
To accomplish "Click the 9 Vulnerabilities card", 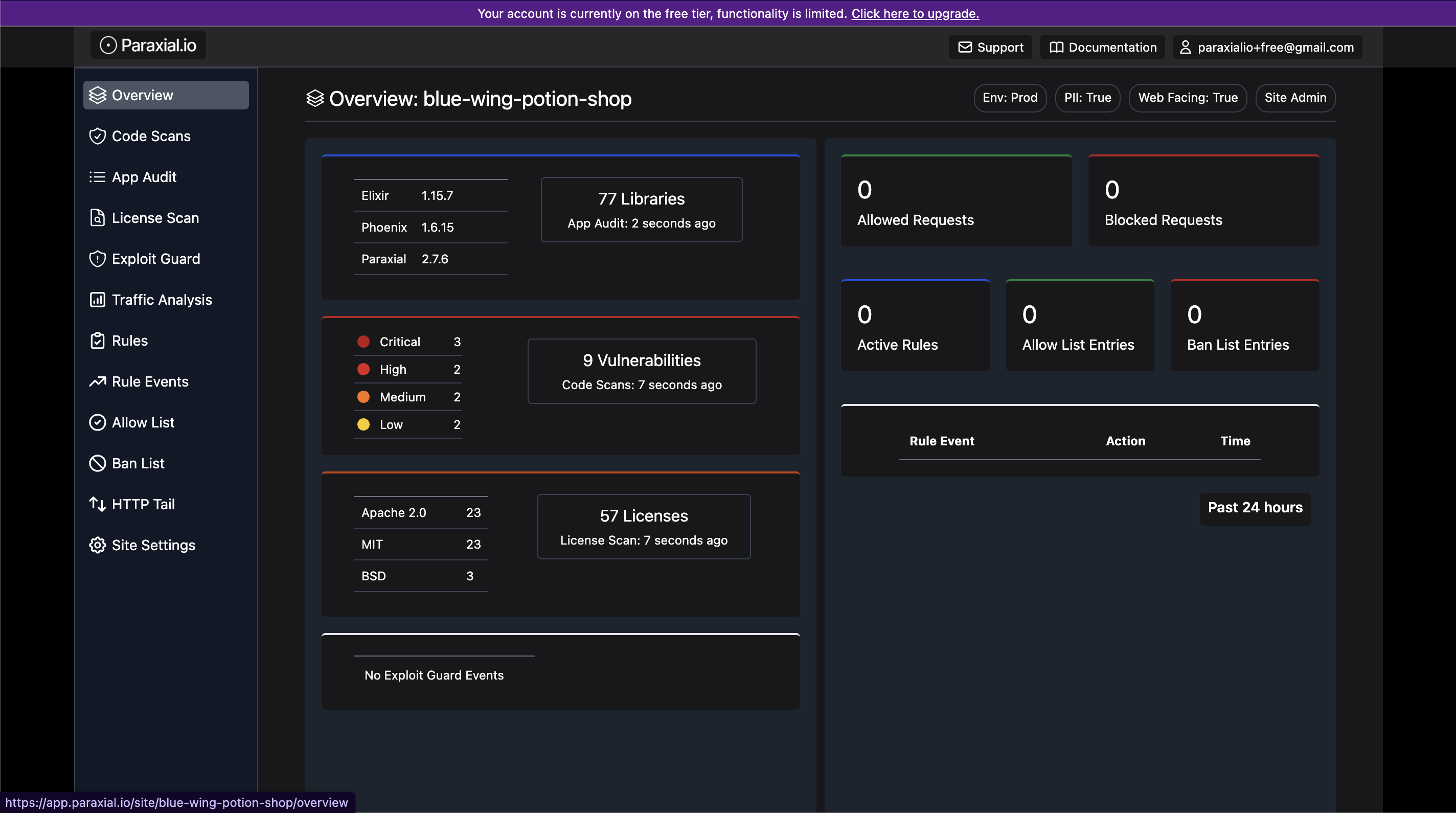I will pos(642,371).
